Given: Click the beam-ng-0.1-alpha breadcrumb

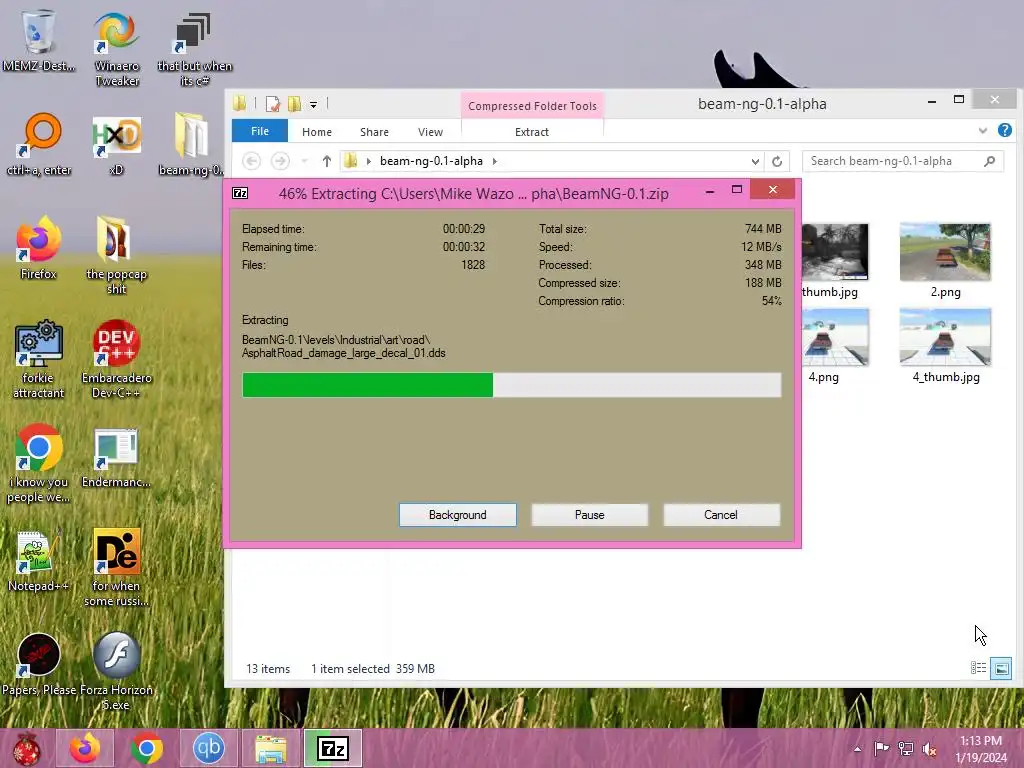Looking at the screenshot, I should pyautogui.click(x=431, y=161).
